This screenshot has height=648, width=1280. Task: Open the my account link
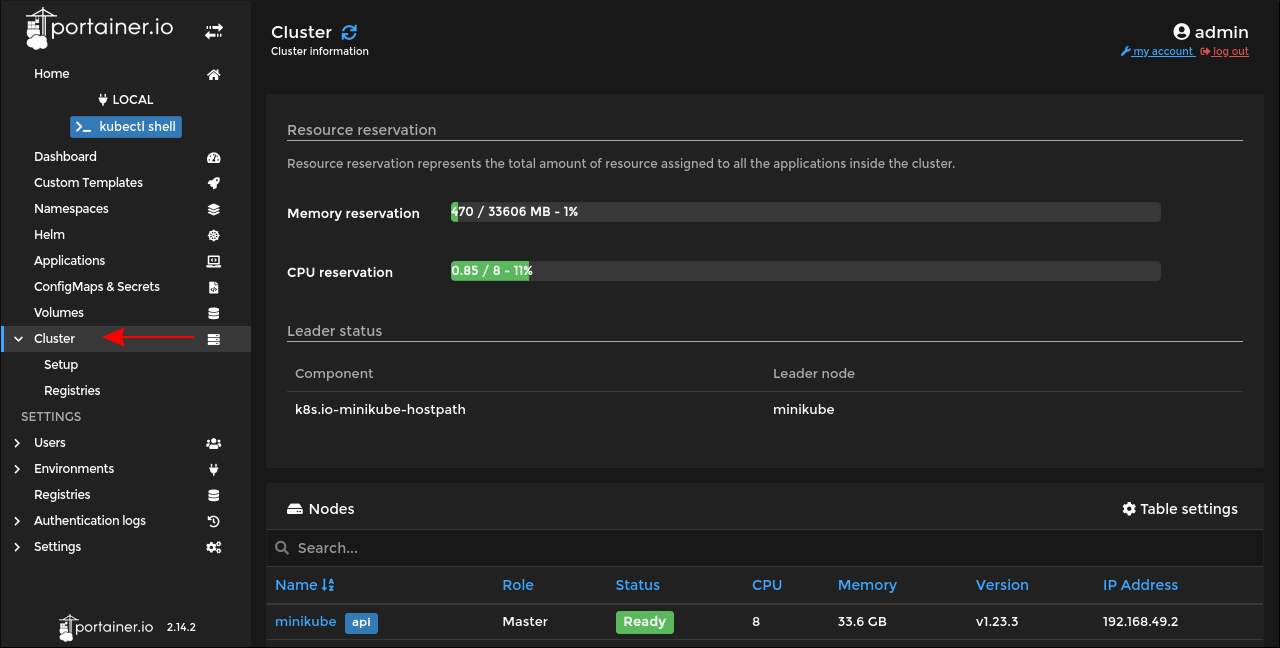[x=1158, y=52]
